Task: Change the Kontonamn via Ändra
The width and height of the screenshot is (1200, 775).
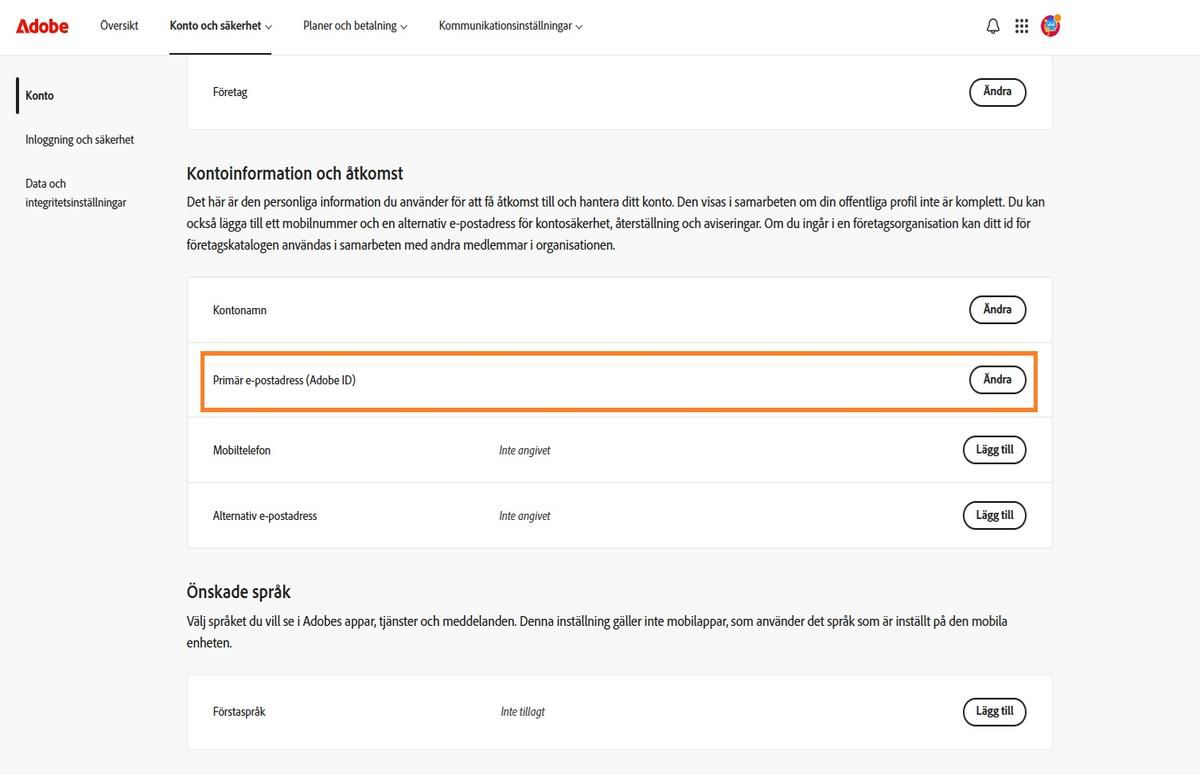Action: pyautogui.click(x=997, y=310)
